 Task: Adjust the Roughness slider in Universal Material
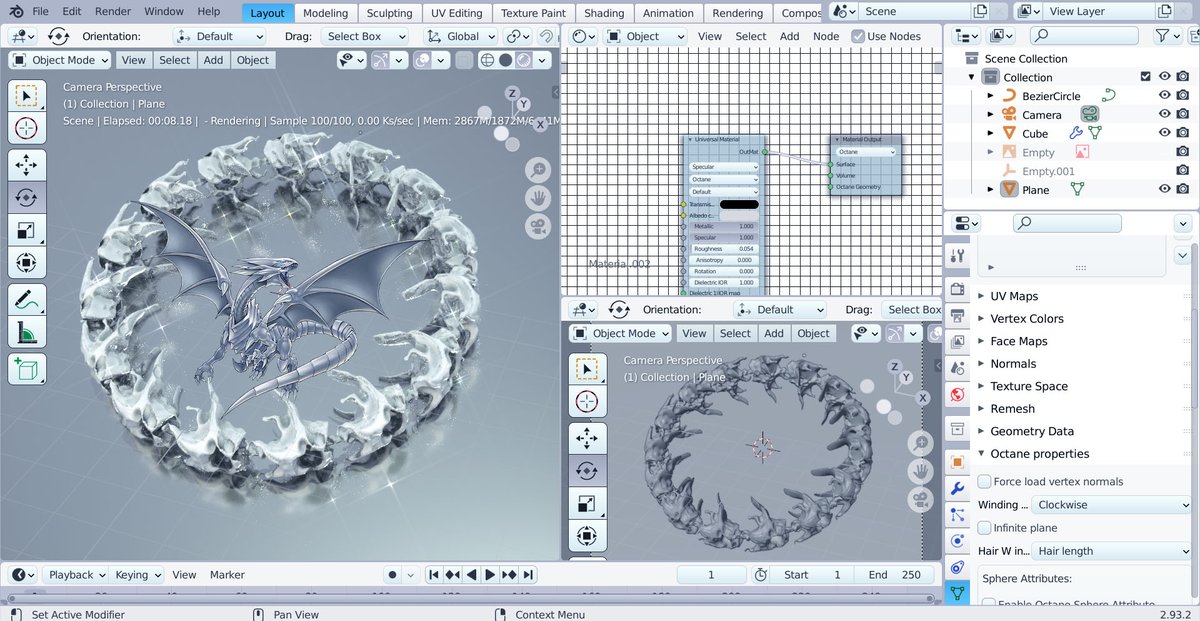point(724,248)
